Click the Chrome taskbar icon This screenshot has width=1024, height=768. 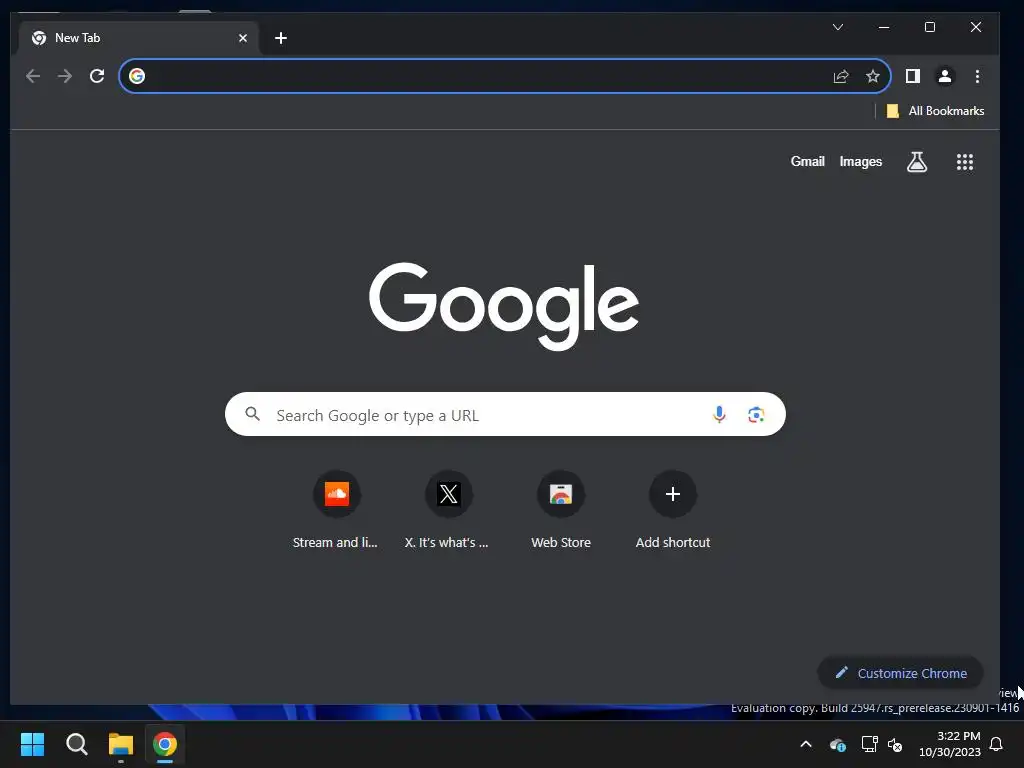(165, 744)
